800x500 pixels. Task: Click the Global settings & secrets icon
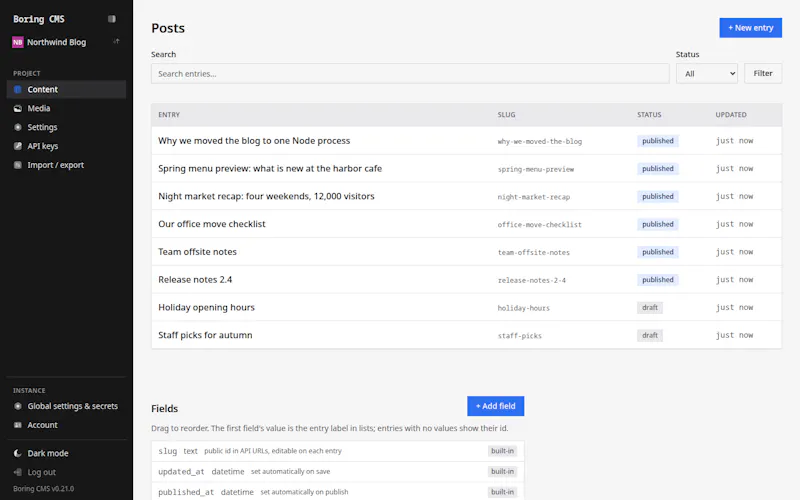(18, 406)
